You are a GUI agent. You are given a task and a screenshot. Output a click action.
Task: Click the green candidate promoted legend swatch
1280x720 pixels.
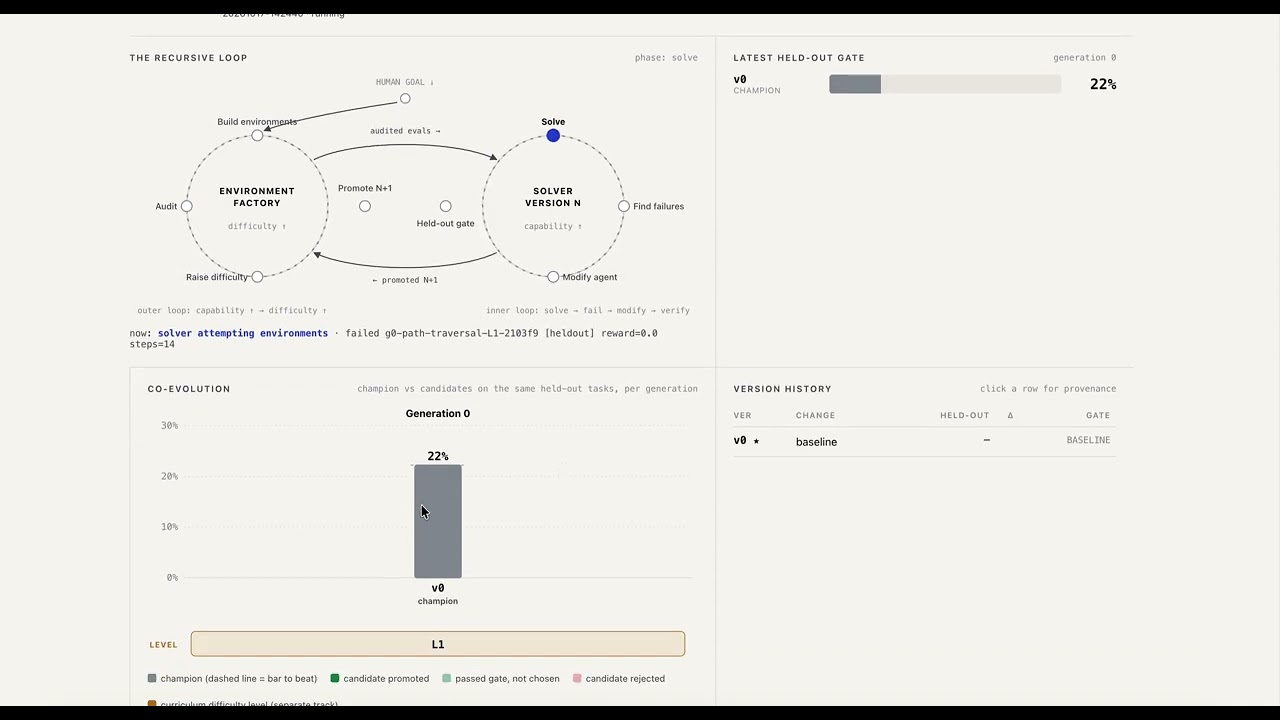[x=335, y=678]
